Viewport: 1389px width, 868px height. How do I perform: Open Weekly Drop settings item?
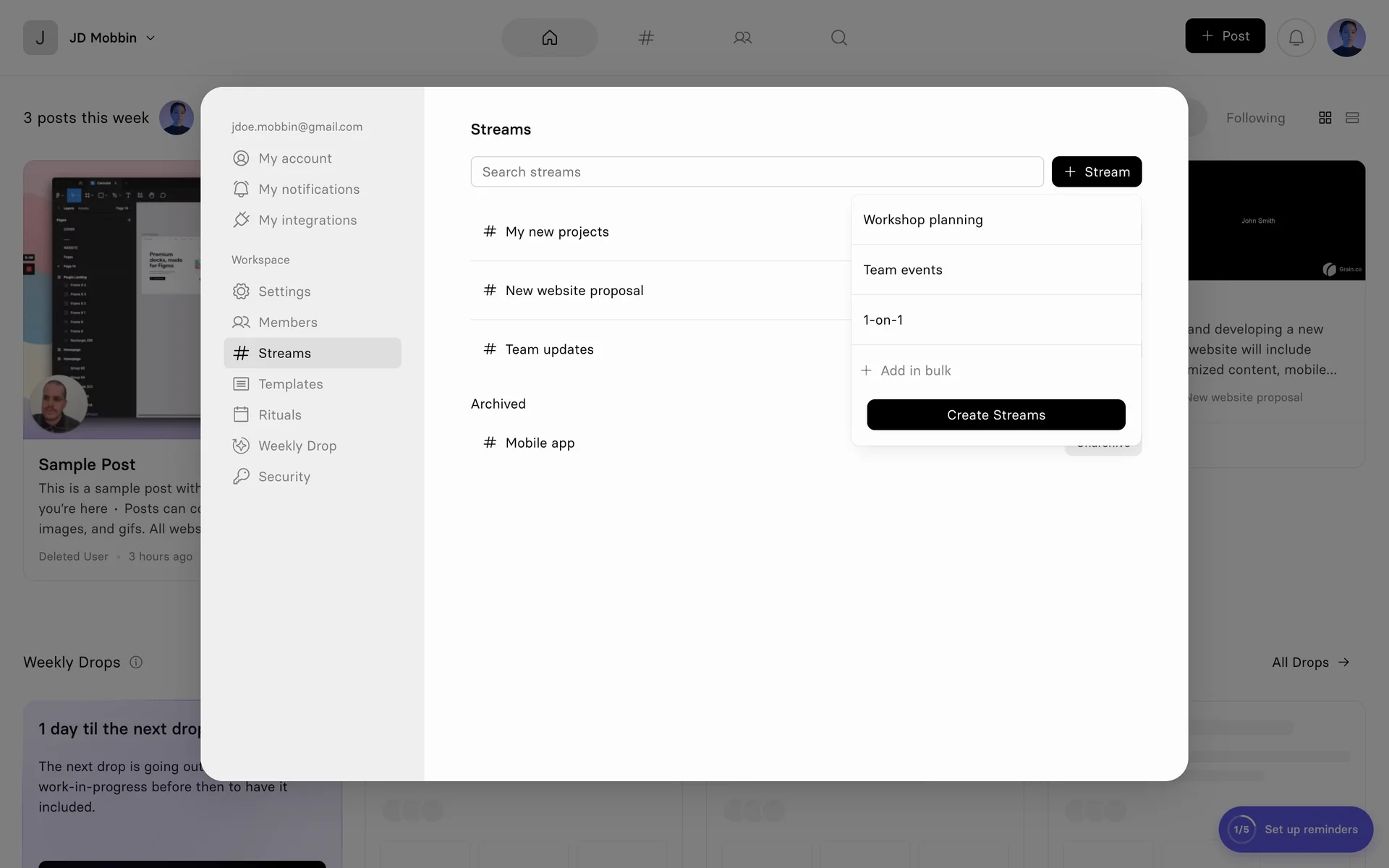click(x=297, y=446)
